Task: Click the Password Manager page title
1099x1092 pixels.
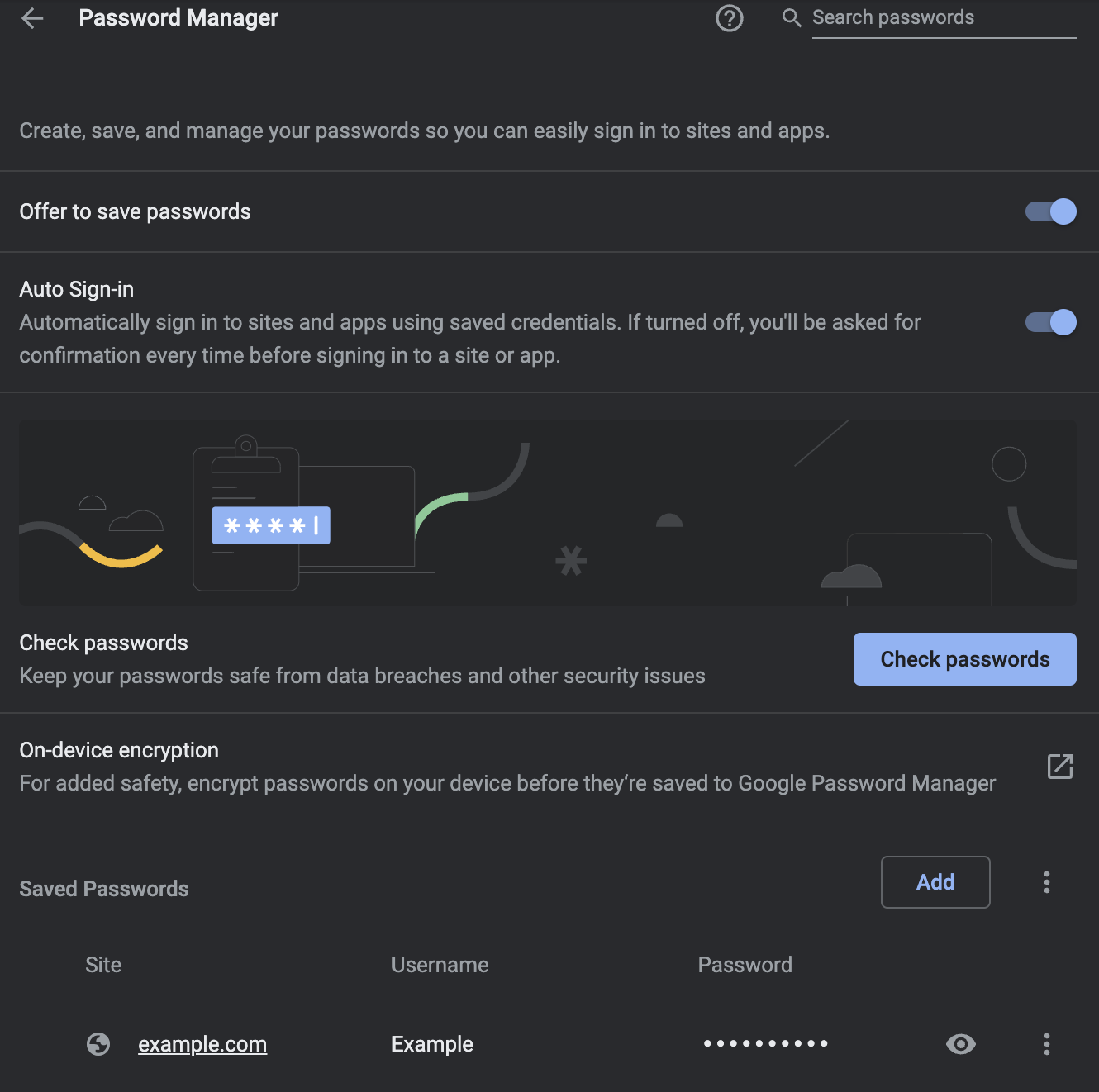Action: (178, 18)
